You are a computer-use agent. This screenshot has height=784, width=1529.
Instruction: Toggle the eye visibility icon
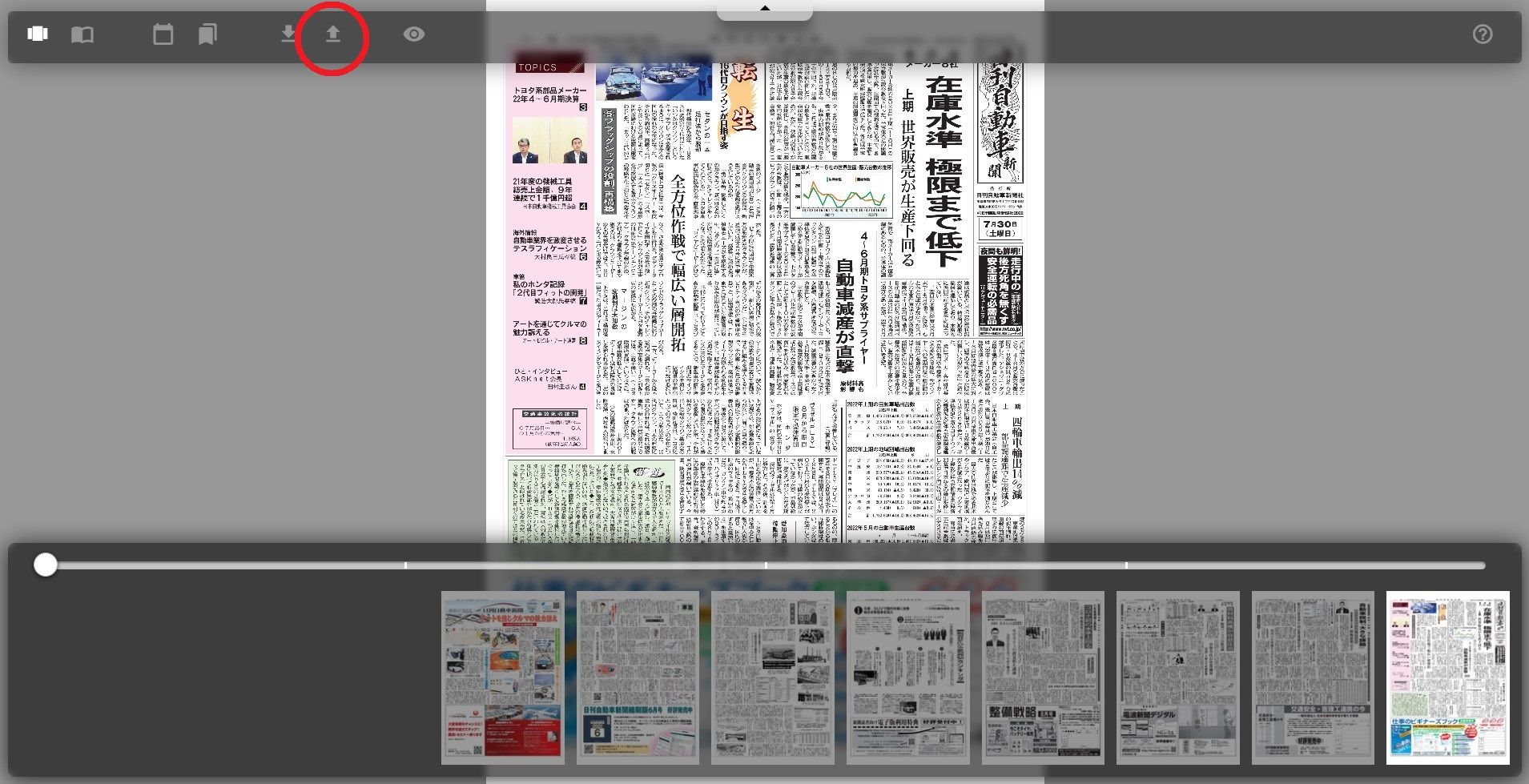pos(414,34)
